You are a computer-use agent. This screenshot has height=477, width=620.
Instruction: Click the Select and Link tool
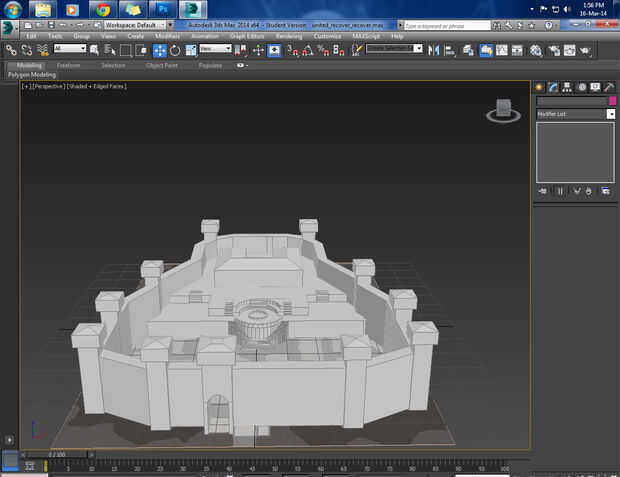point(11,49)
